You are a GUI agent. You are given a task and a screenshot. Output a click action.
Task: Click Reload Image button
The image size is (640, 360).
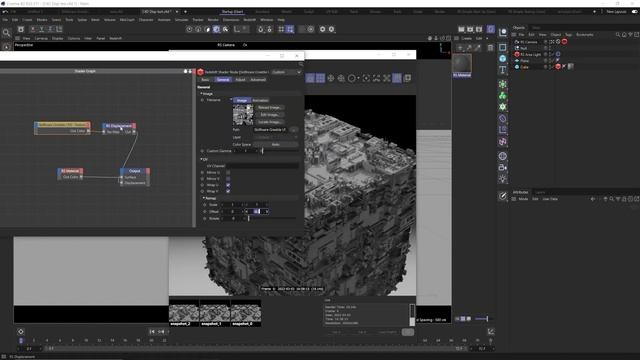[269, 108]
